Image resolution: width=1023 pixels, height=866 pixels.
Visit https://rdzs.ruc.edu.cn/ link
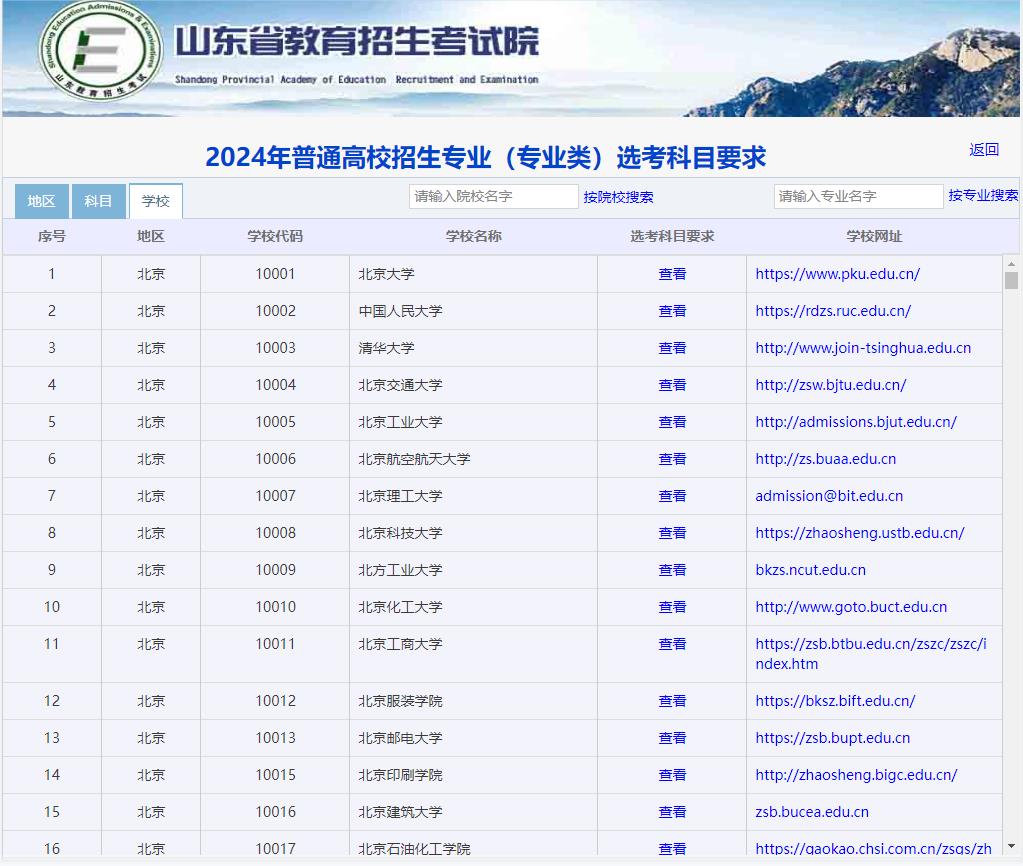click(833, 311)
